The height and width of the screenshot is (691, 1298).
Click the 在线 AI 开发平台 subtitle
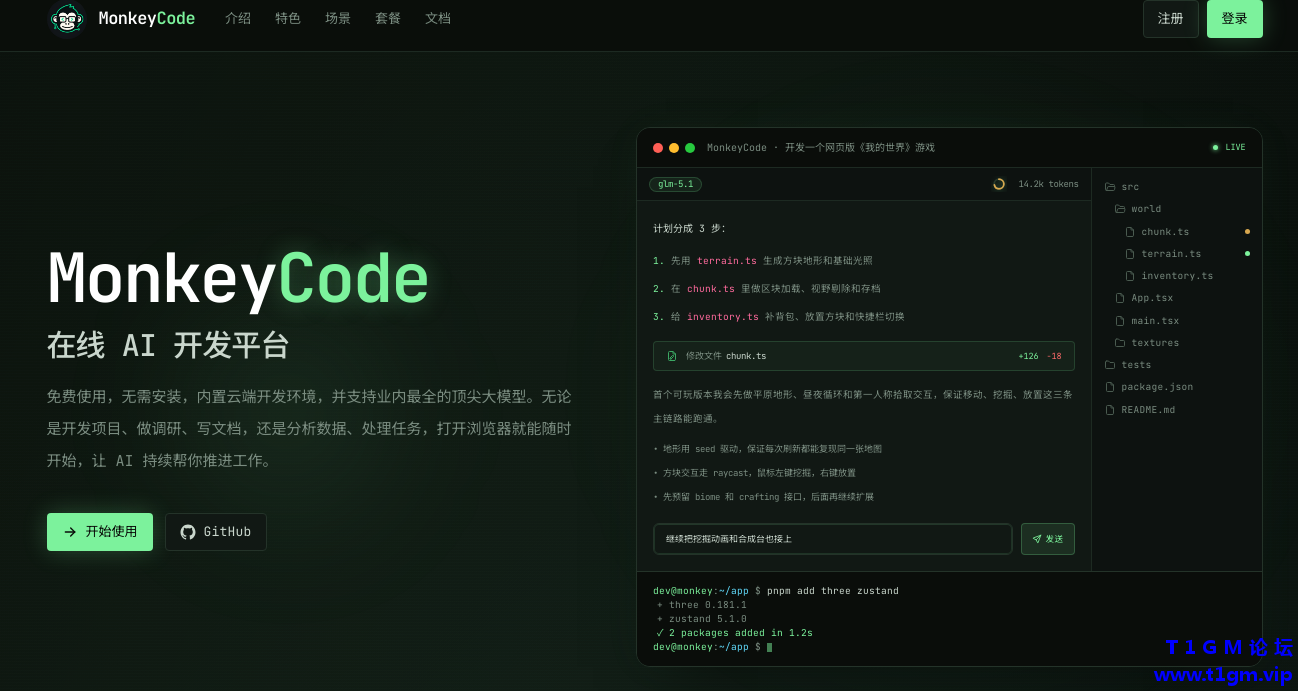point(168,346)
